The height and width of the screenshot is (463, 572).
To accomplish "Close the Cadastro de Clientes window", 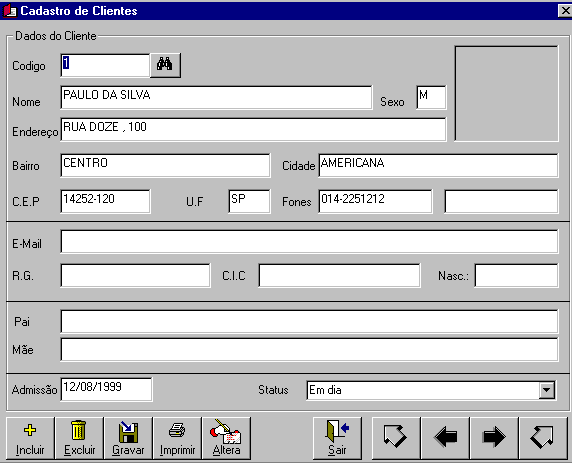I will pyautogui.click(x=565, y=11).
